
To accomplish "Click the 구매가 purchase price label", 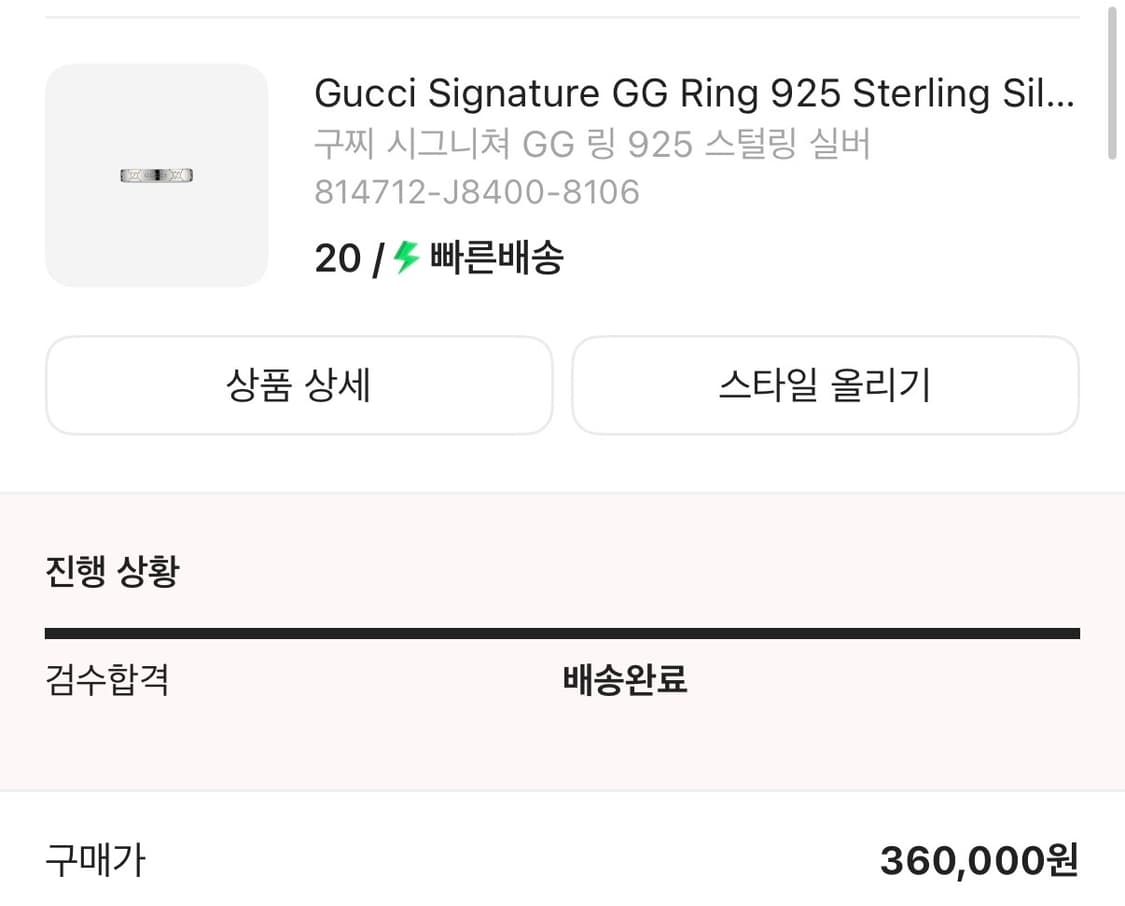I will 94,859.
